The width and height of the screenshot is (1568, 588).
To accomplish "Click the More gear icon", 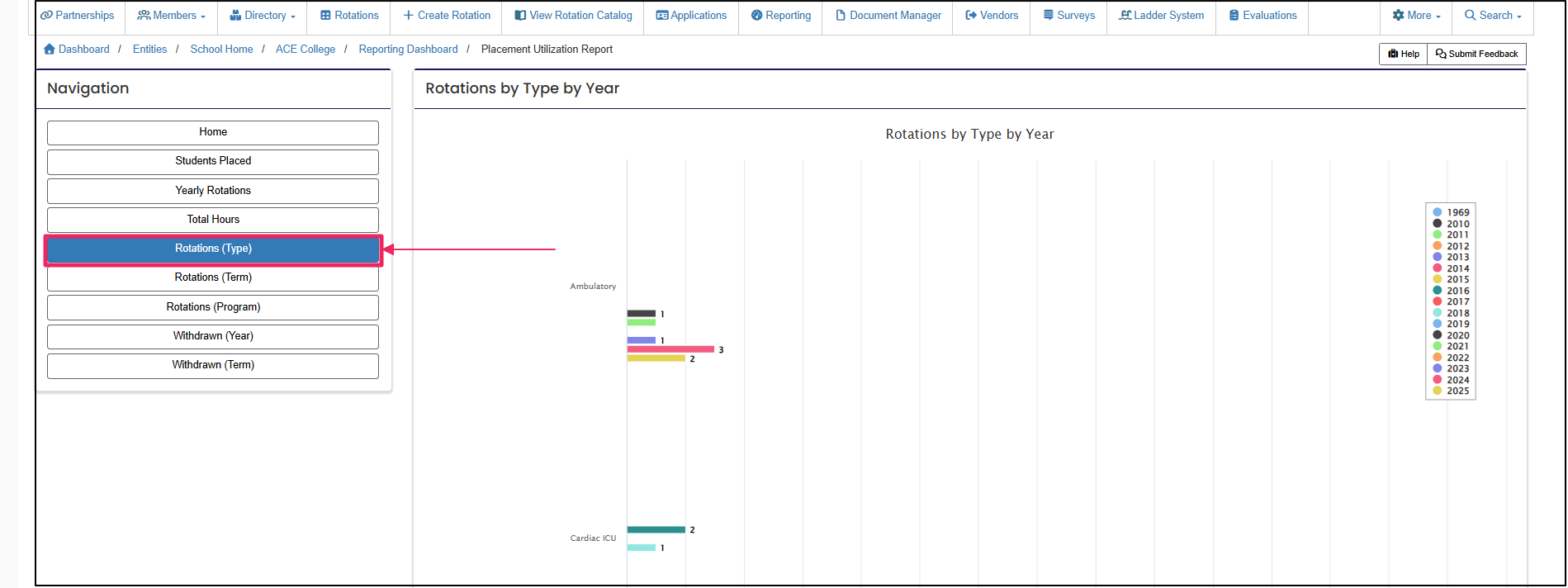I will tap(1398, 16).
